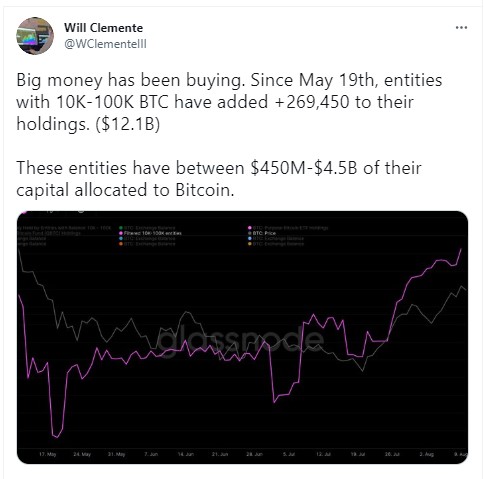Toggle the blue BTC Exchange Balance legend dot in the right column

click(x=250, y=239)
